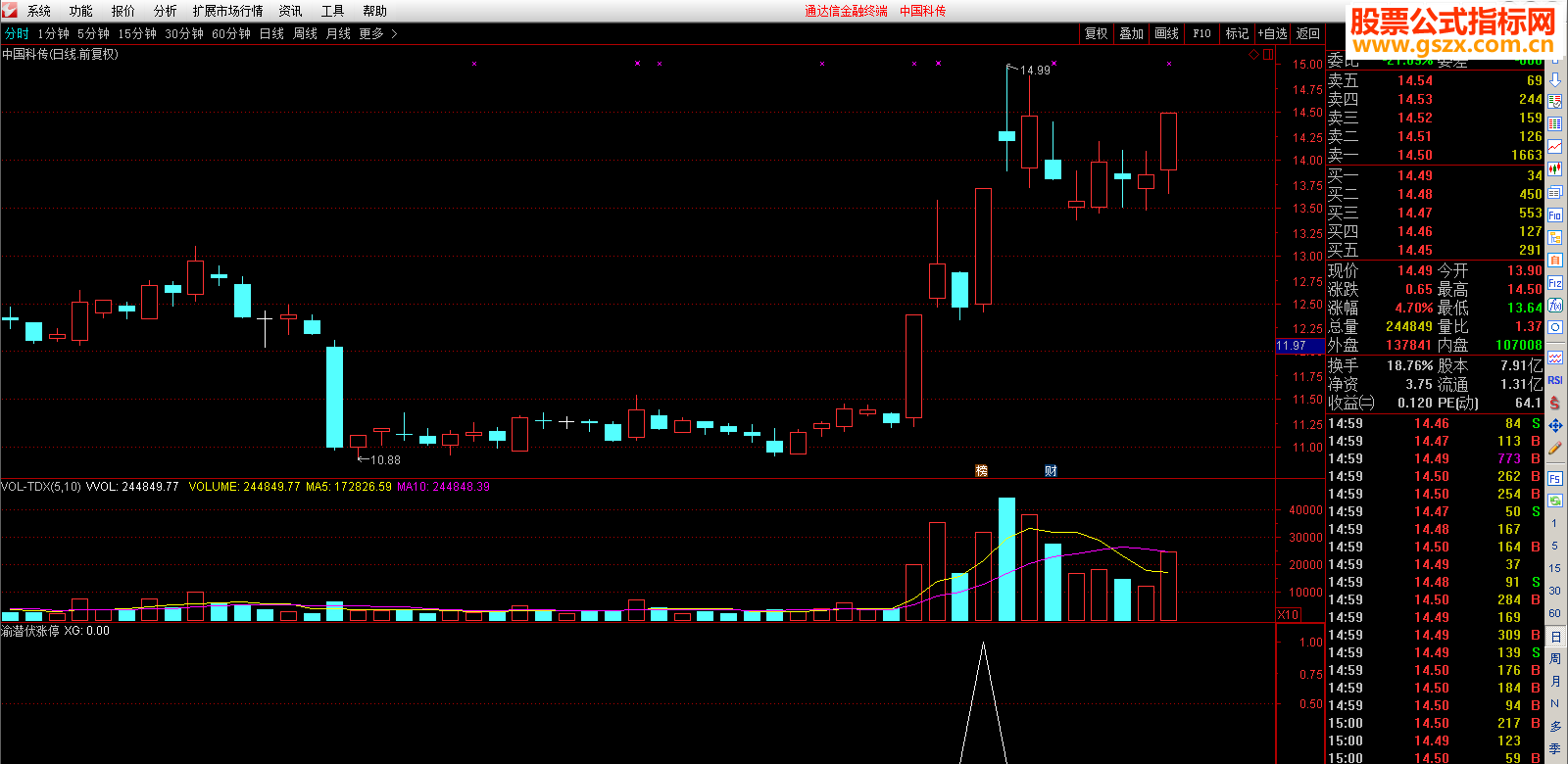Switch to 1-minute period in right sidebar
This screenshot has width=1568, height=764.
coord(1555,523)
